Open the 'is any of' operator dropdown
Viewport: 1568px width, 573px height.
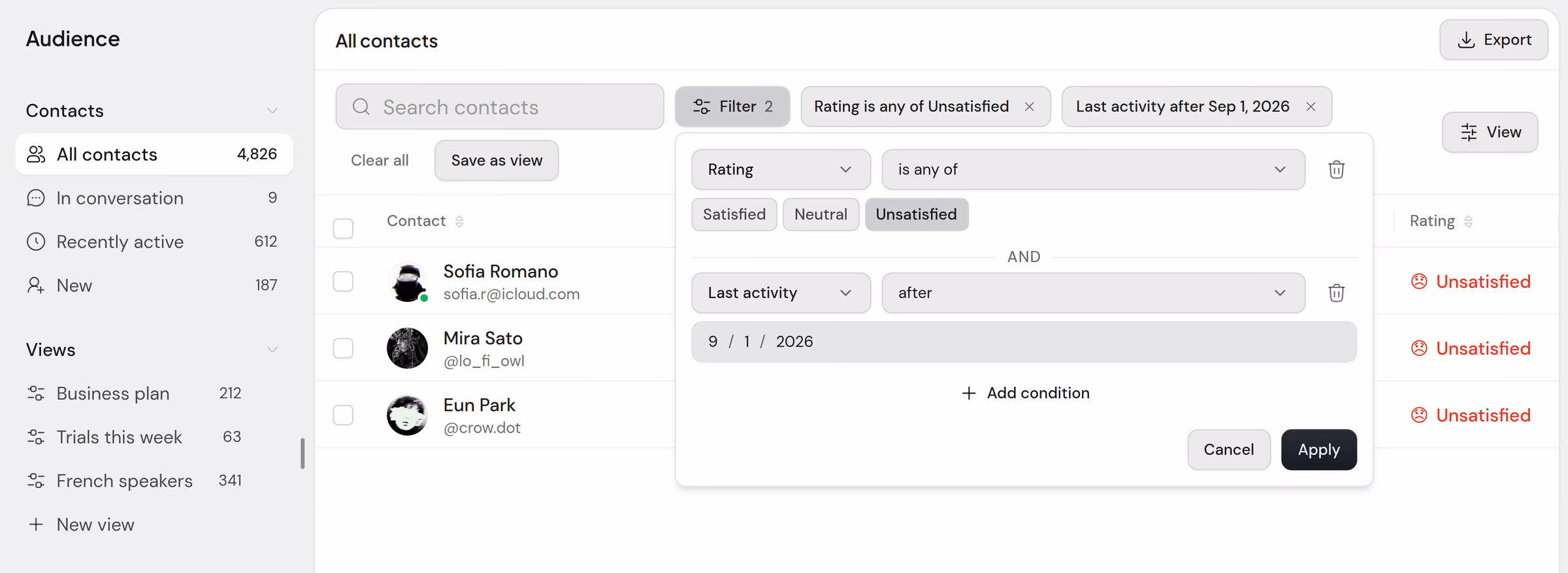pos(1093,170)
